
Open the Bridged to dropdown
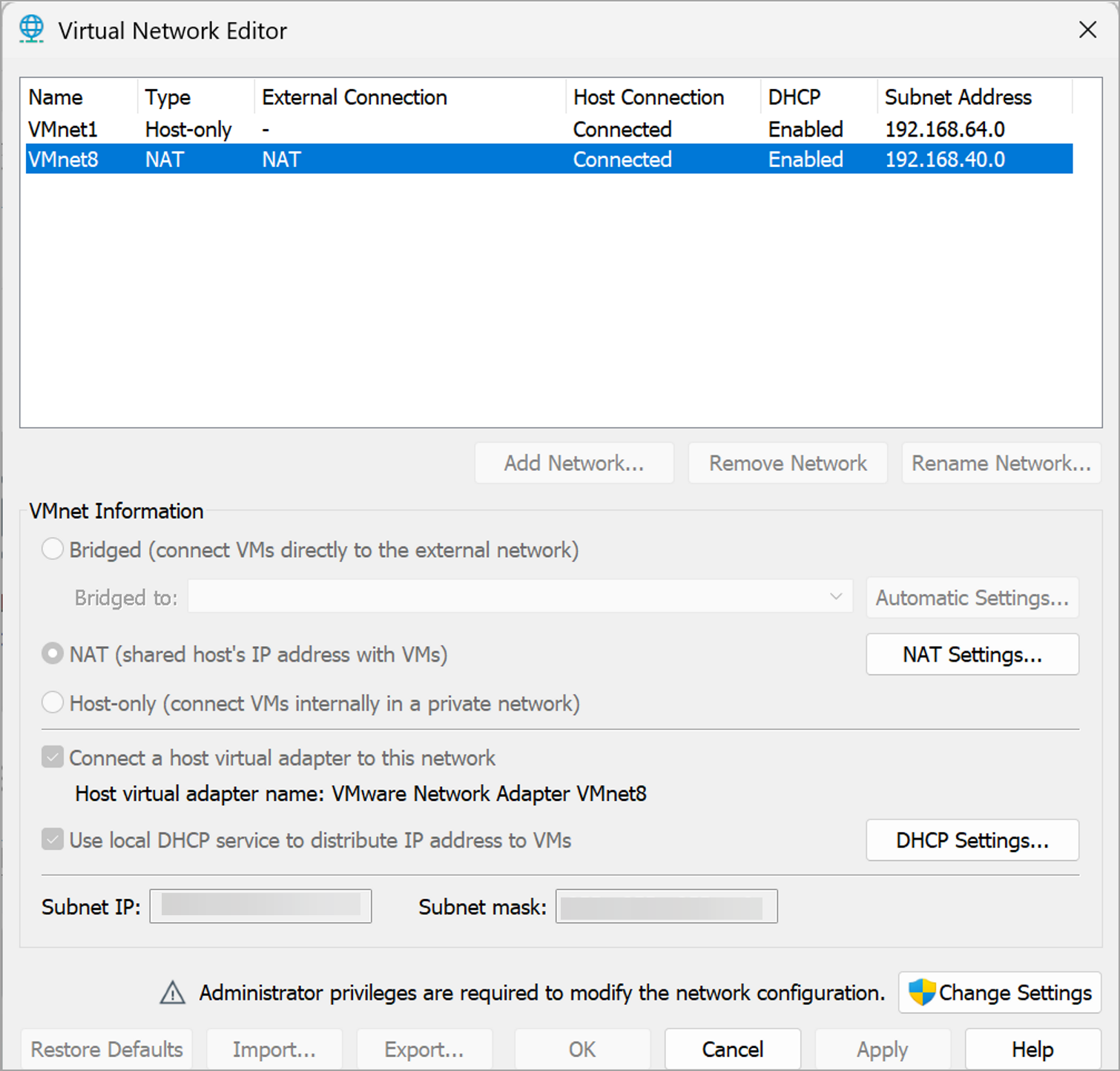coord(519,596)
